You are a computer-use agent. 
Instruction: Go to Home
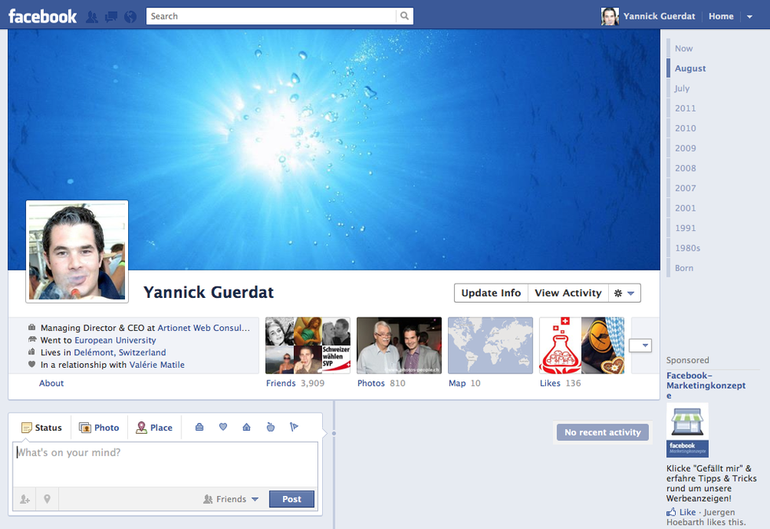(721, 16)
